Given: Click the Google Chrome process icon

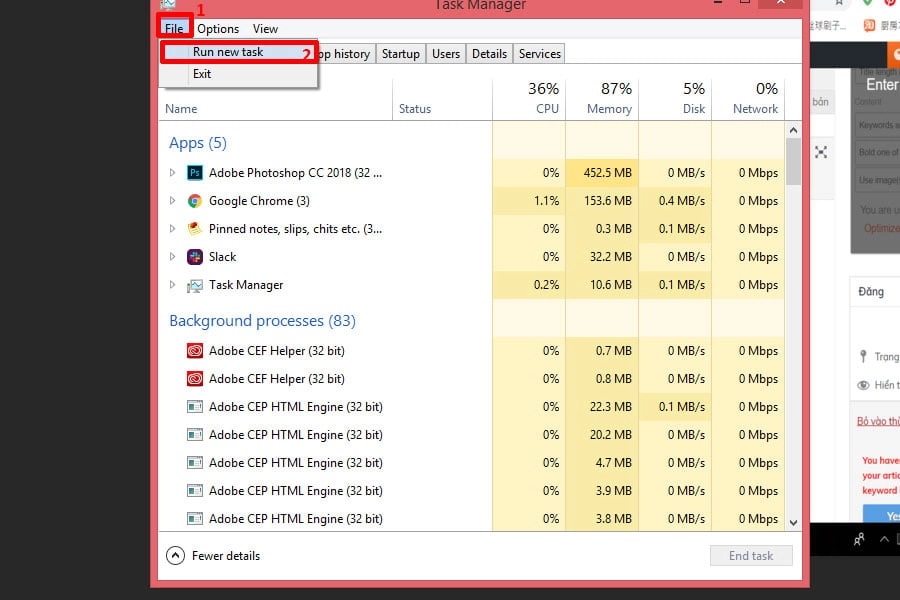Looking at the screenshot, I should point(195,201).
